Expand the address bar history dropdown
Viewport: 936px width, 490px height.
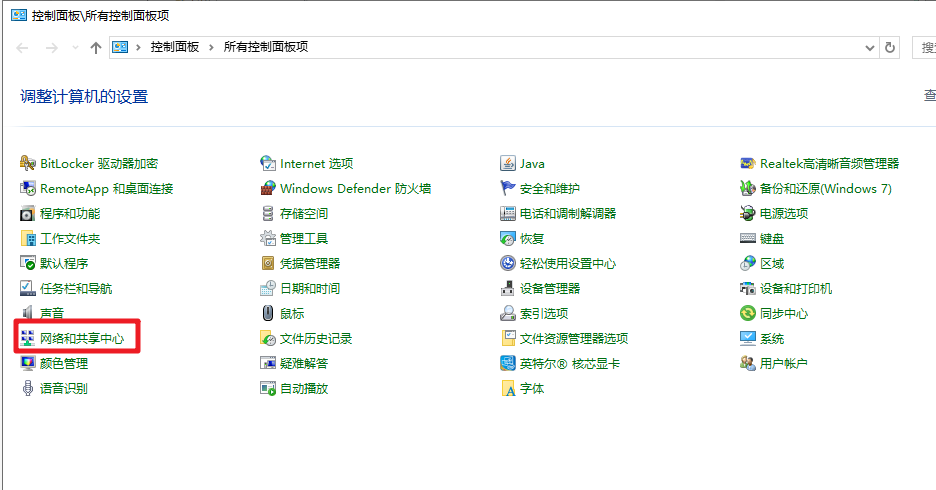click(870, 48)
